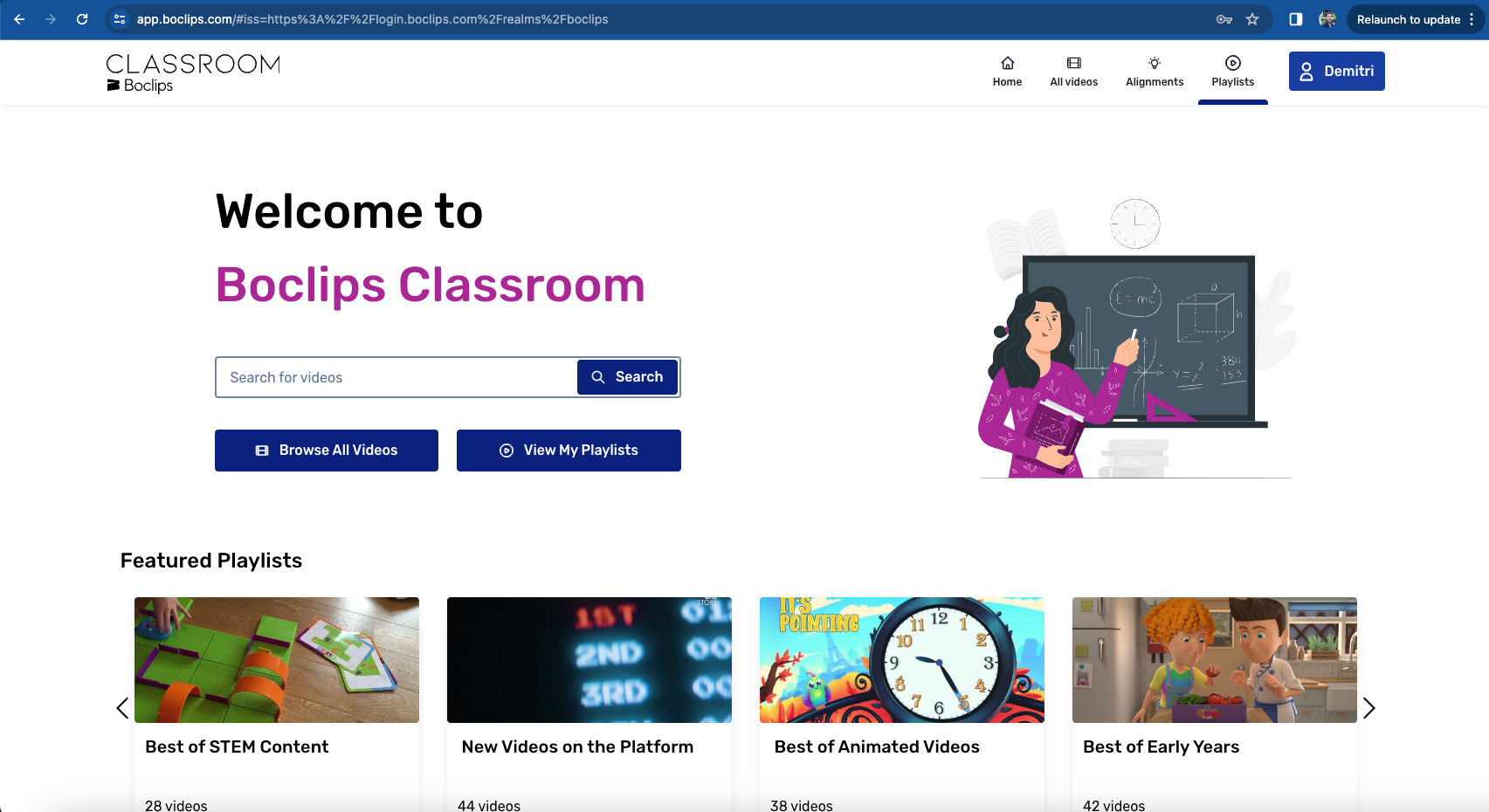Open New Videos on the Platform thumbnail

(589, 660)
